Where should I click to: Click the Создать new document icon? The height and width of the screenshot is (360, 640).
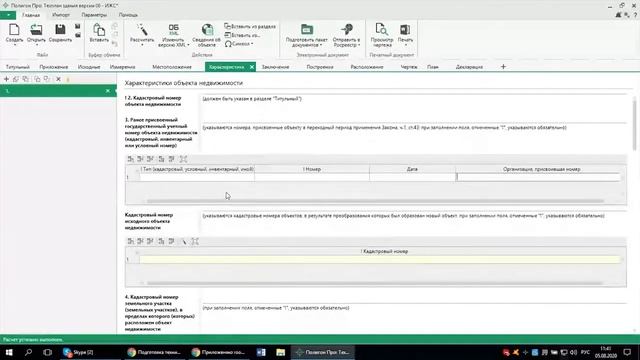click(14, 30)
